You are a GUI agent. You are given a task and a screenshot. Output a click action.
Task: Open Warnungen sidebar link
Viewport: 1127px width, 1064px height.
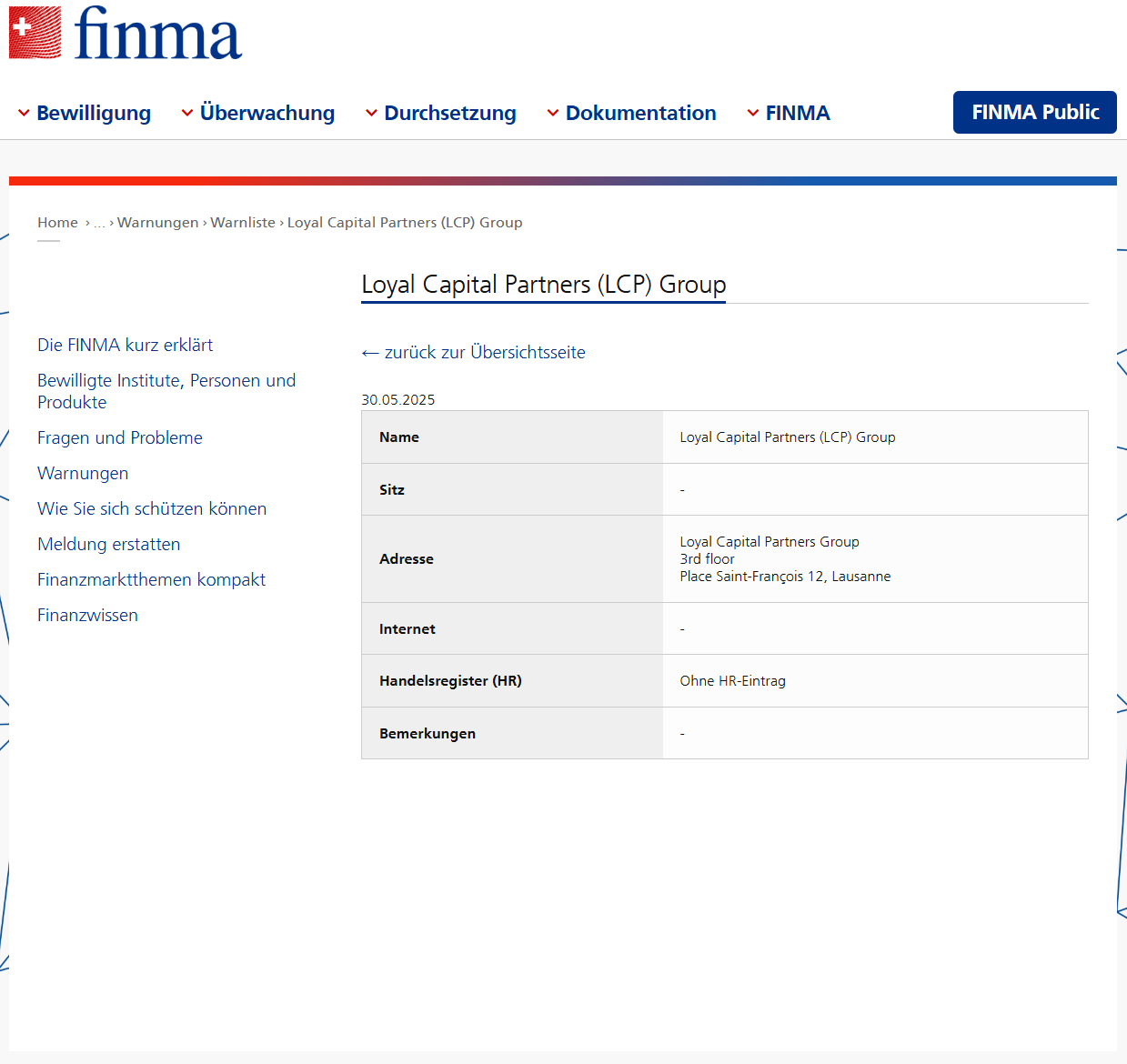click(x=83, y=473)
